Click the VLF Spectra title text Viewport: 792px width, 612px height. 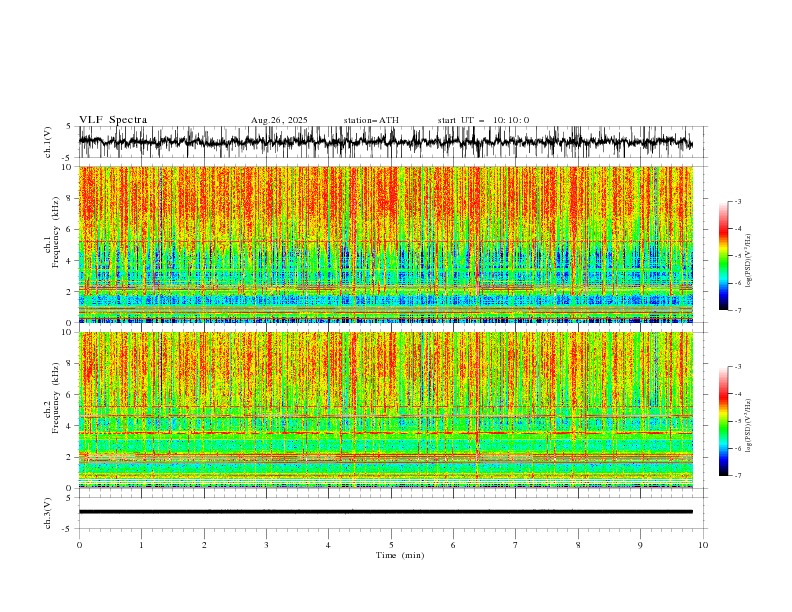tap(113, 120)
